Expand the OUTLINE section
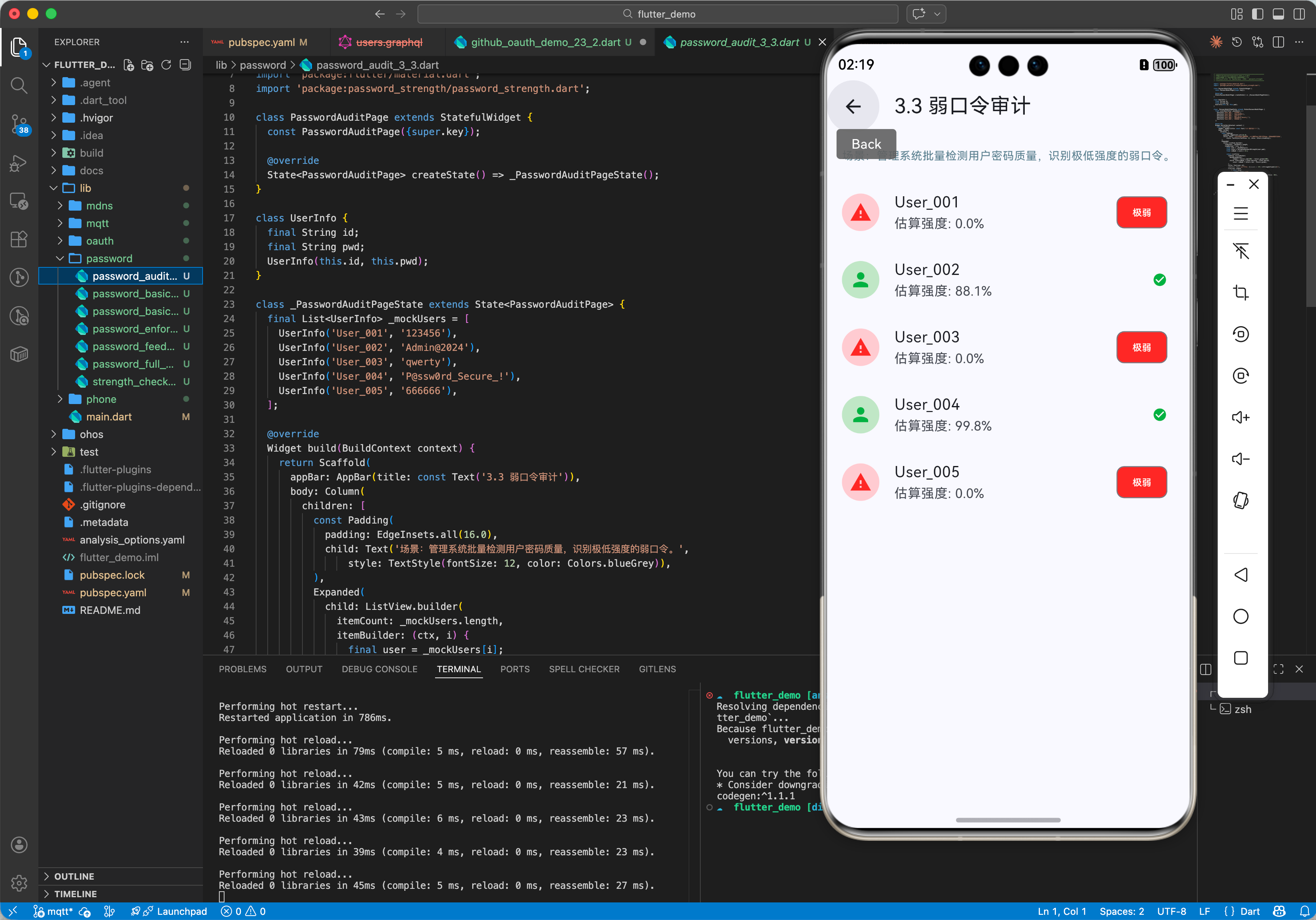Image resolution: width=1316 pixels, height=920 pixels. point(74,876)
